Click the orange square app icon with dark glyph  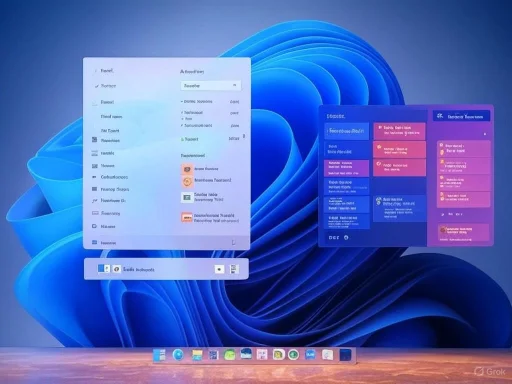pyautogui.click(x=187, y=169)
